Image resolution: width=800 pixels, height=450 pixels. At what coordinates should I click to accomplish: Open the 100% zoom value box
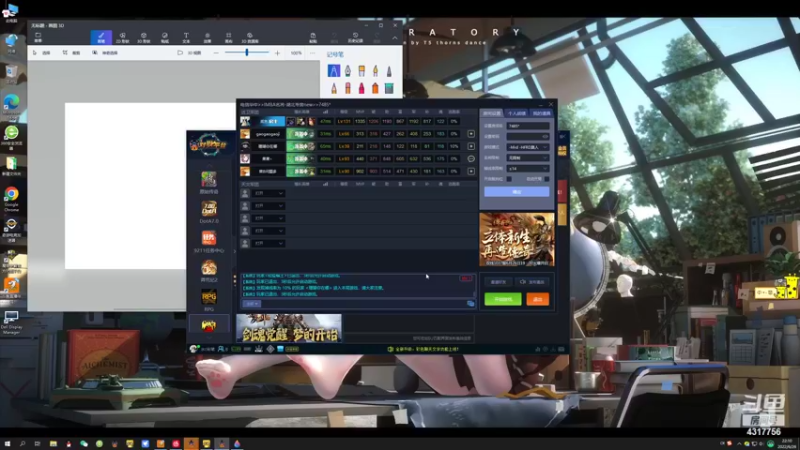296,53
